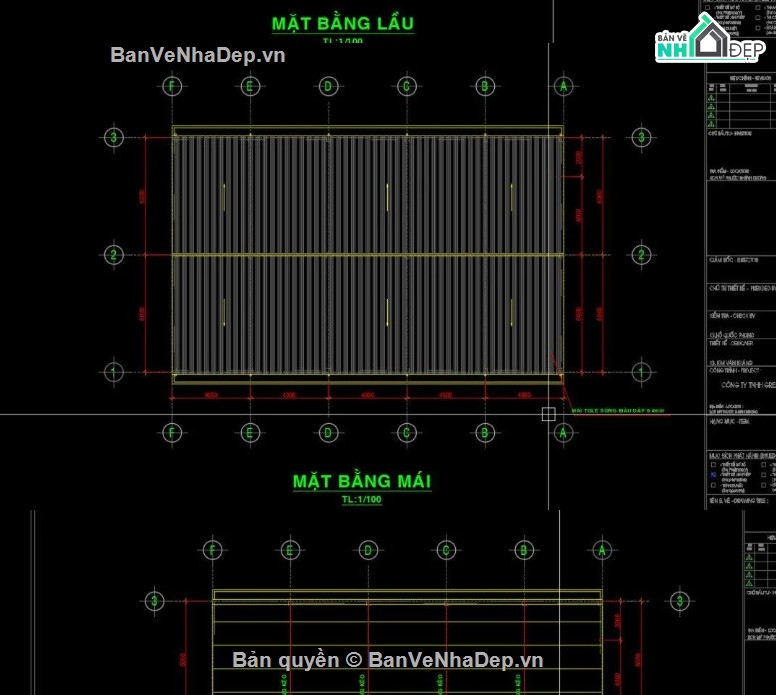Select the 'GIÁM ĐỐC - DIRECTOR' title block label
The width and height of the screenshot is (776, 695).
coord(733,260)
